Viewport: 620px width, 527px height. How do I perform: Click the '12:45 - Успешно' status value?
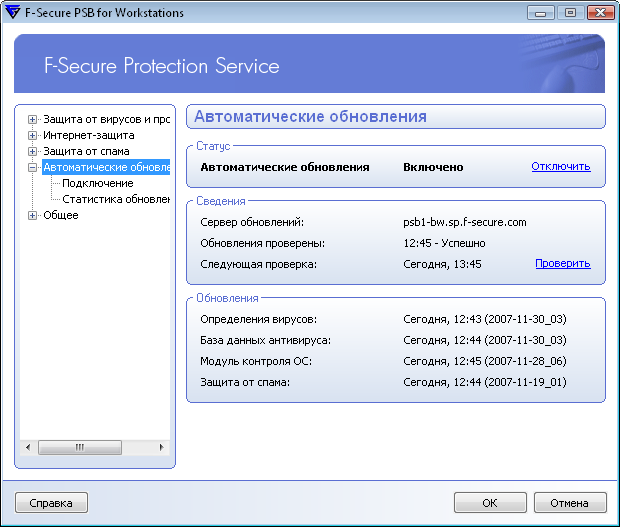coord(444,243)
